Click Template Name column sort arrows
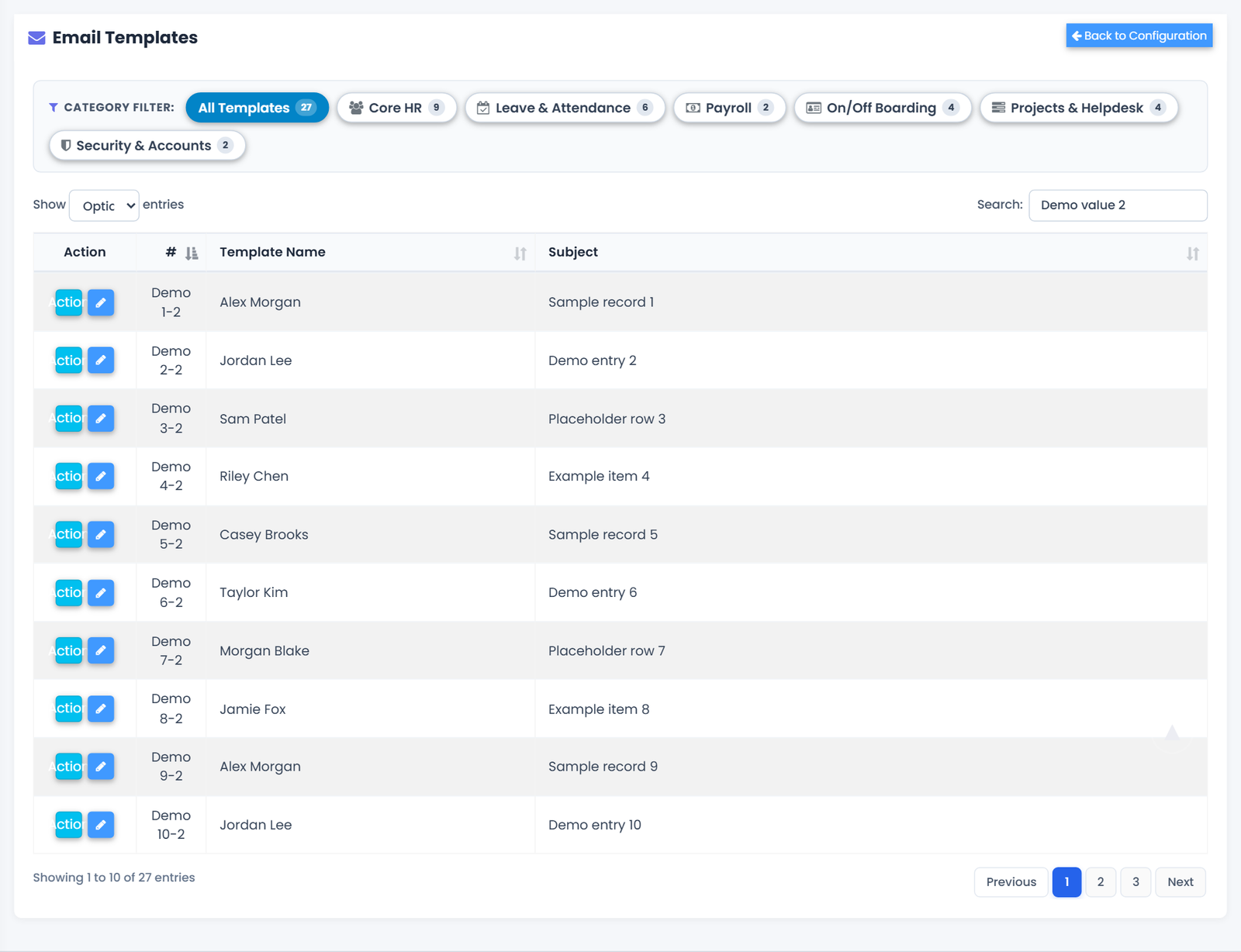1241x952 pixels. pos(520,254)
